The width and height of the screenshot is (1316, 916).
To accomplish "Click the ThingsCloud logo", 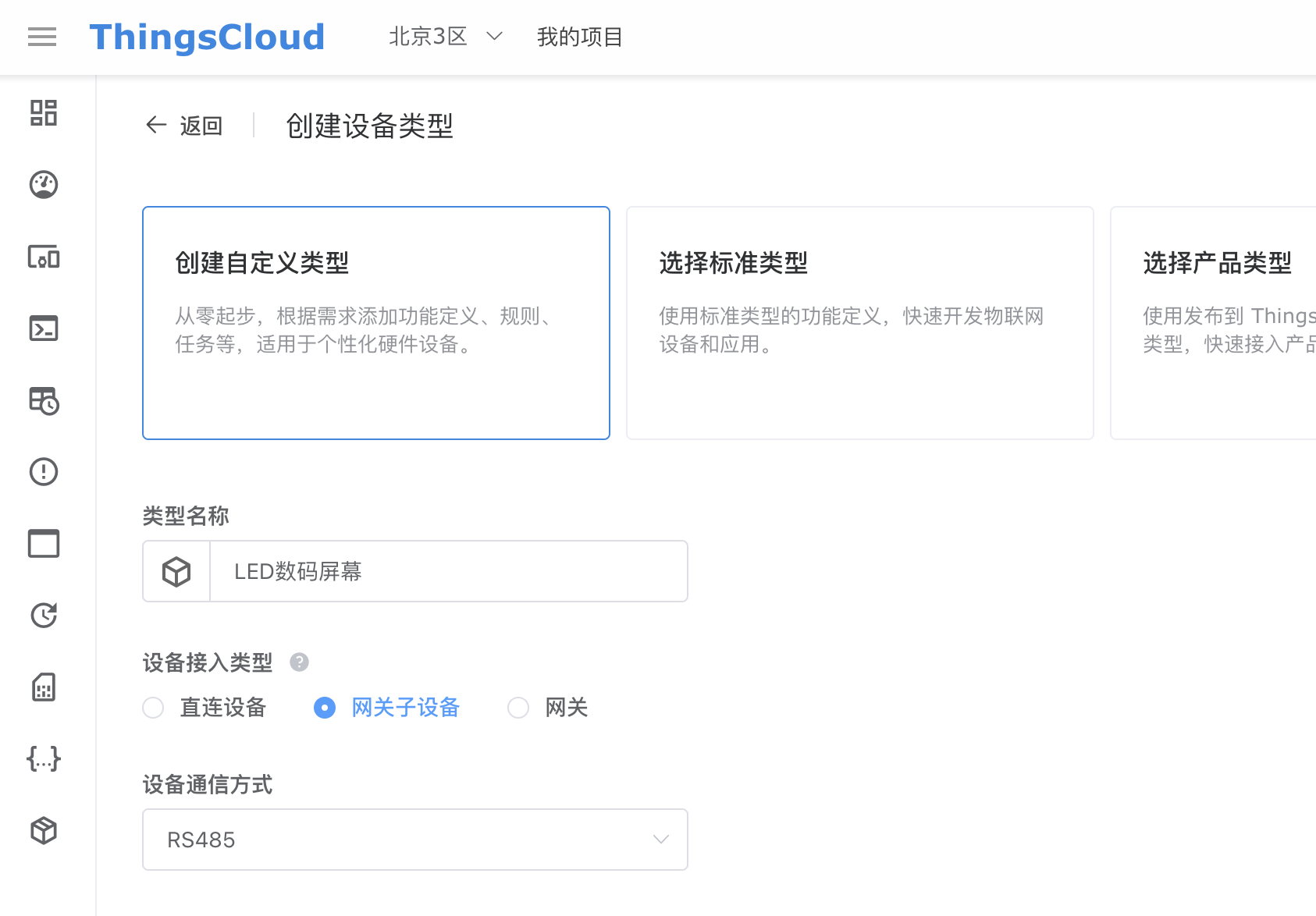I will pos(207,37).
